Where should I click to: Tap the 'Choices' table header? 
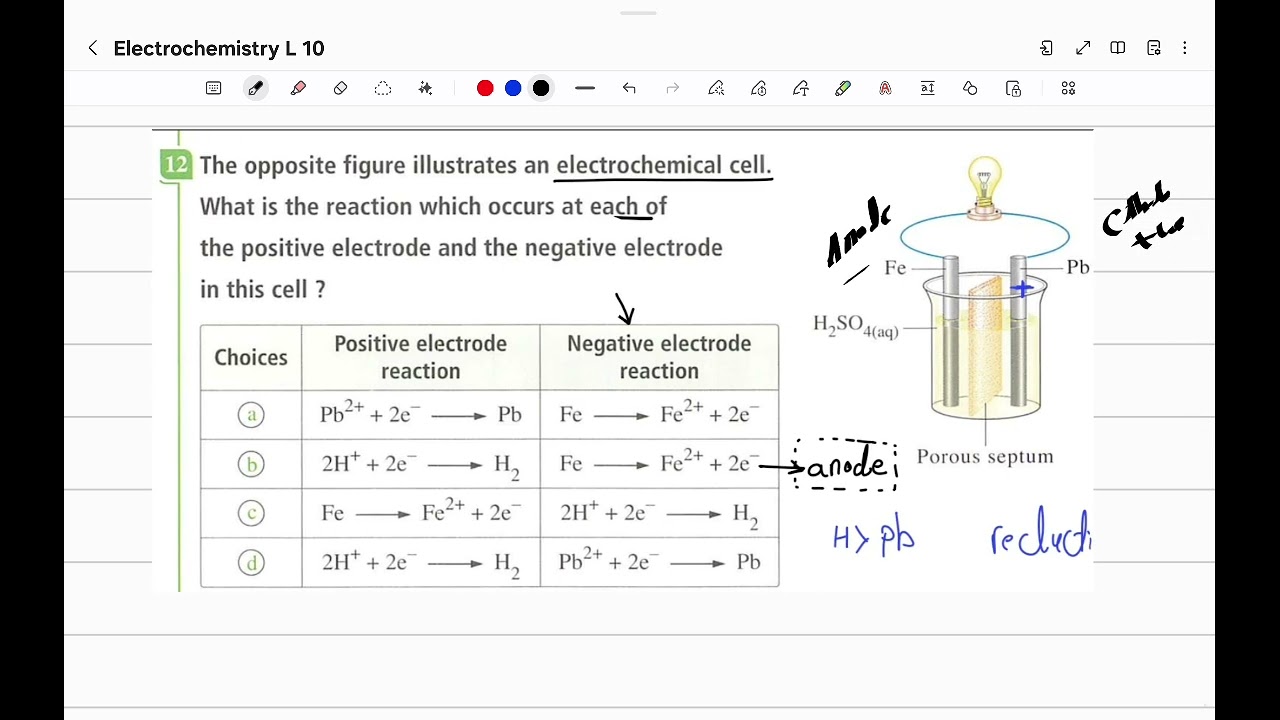click(251, 358)
